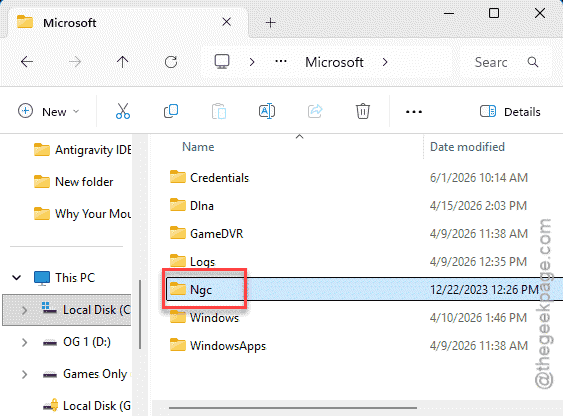
Task: Expand the OG 1 (D:) drive node
Action: tap(24, 342)
